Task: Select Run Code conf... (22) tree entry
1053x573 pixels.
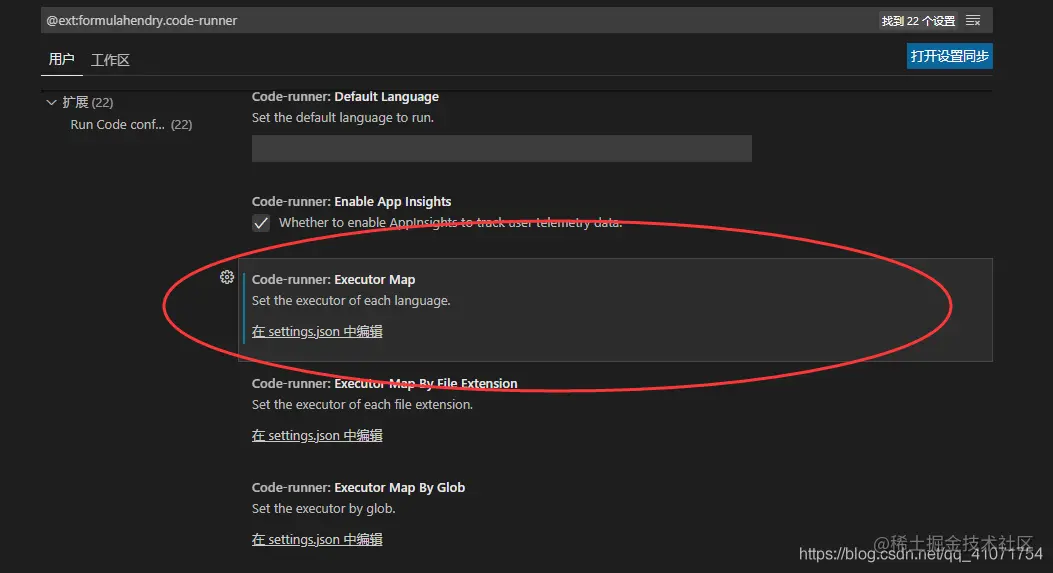Action: click(x=131, y=124)
